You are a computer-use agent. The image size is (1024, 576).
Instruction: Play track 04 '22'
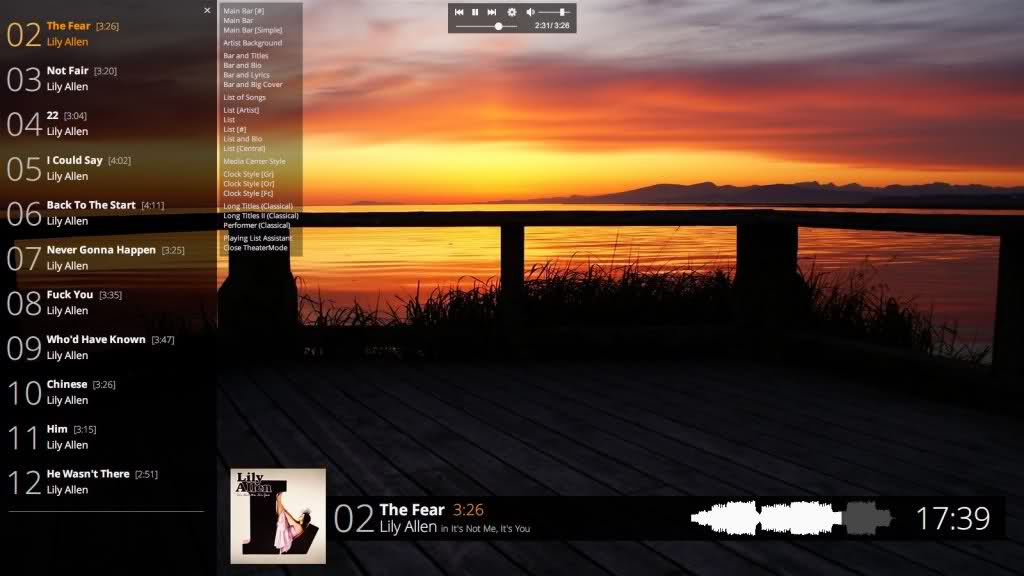pos(108,123)
